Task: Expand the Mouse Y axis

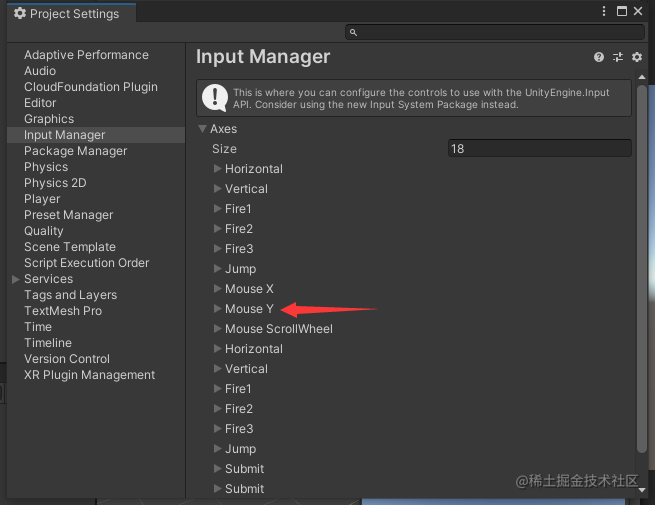Action: pos(217,309)
